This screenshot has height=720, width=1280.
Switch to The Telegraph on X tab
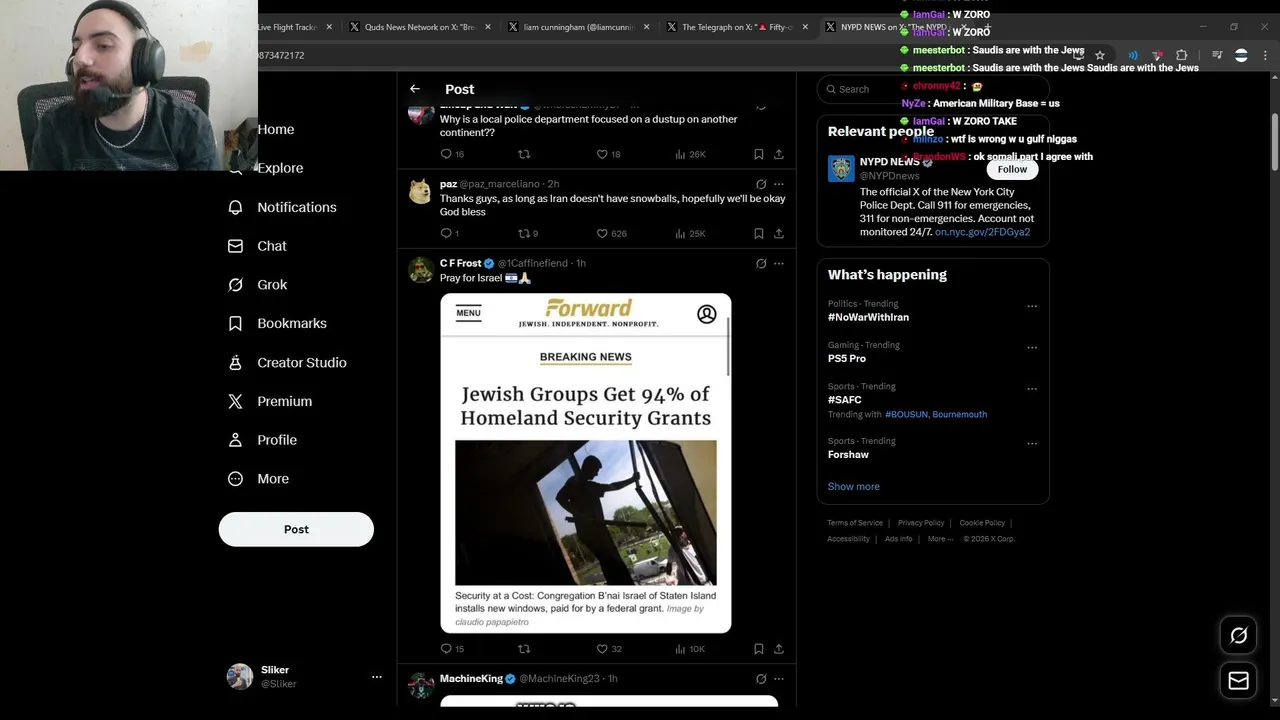pyautogui.click(x=736, y=27)
